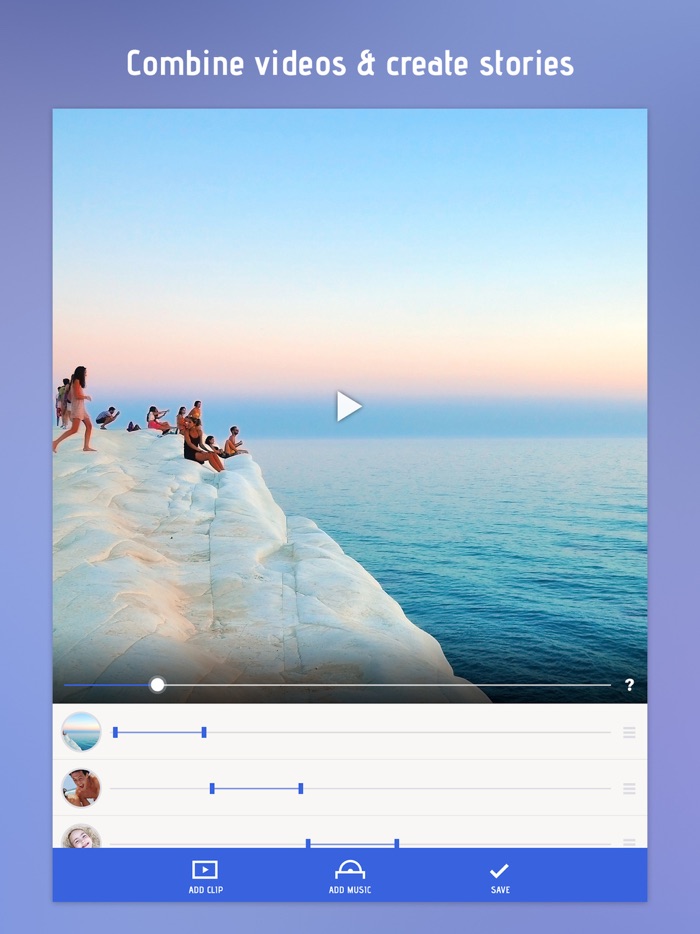Select the second clip thumbnail with man
The width and height of the screenshot is (700, 934).
[82, 788]
